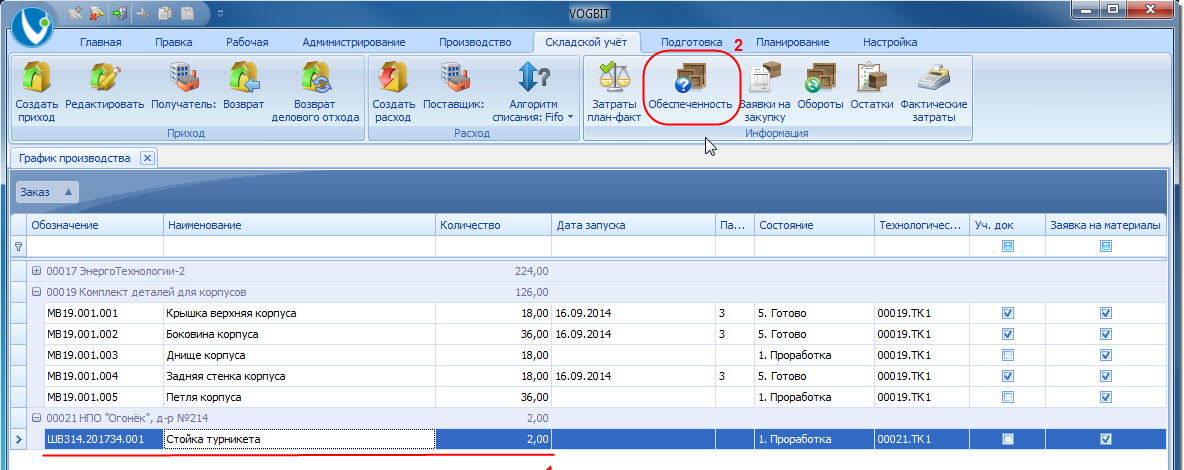Click Заявка на материалы column header
1184x470 pixels.
(1105, 225)
